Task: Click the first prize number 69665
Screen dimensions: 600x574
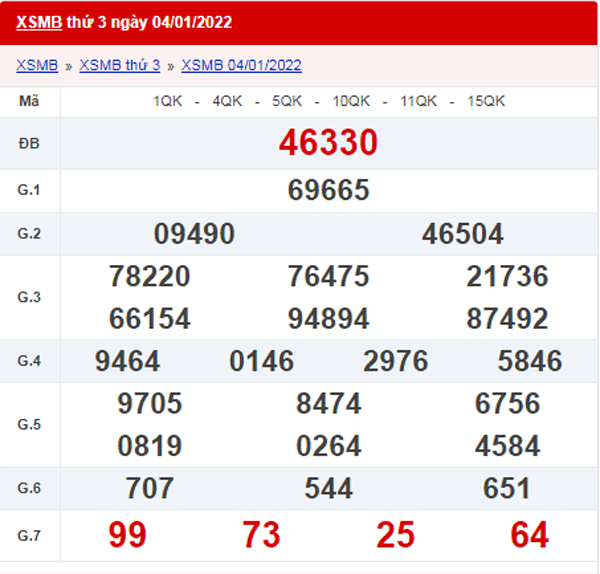Action: pyautogui.click(x=328, y=190)
